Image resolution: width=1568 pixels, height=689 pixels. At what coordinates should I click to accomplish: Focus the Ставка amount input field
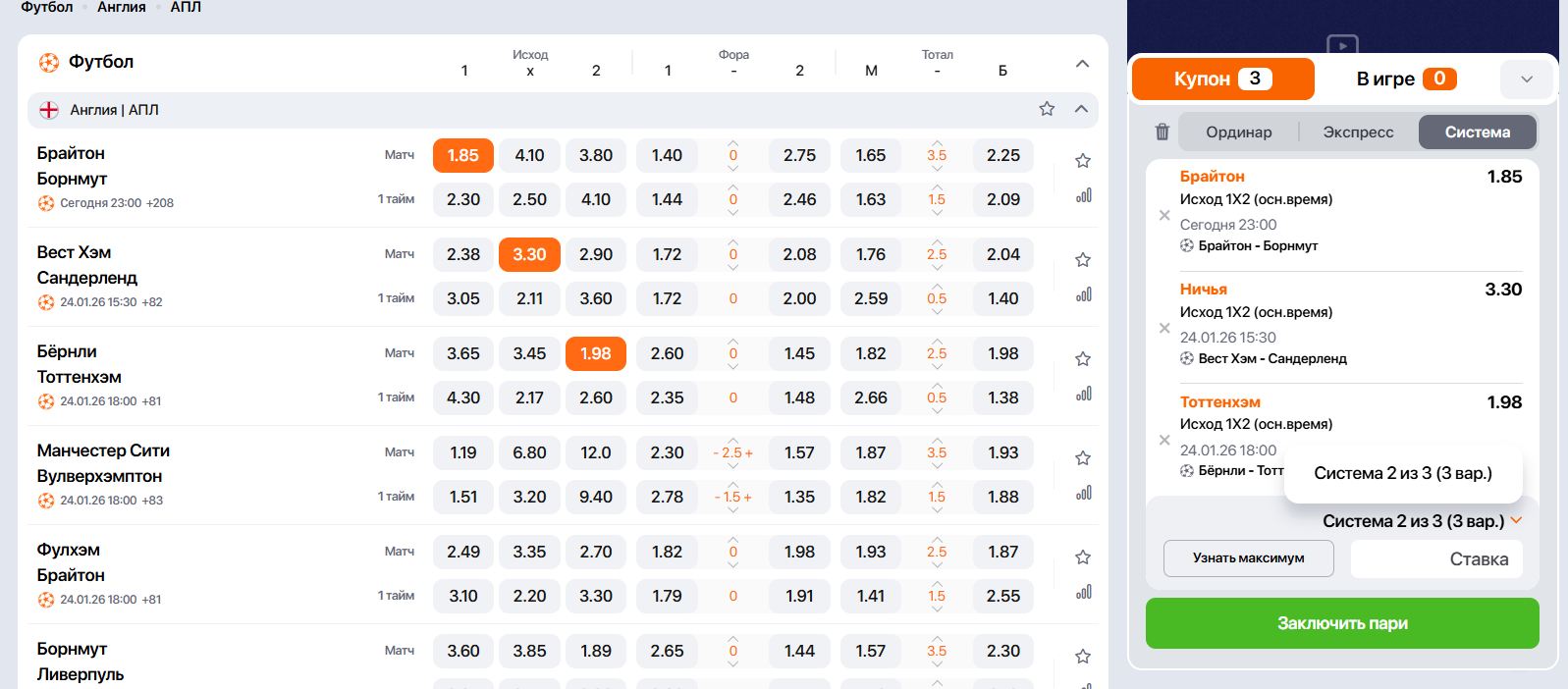[x=1436, y=559]
